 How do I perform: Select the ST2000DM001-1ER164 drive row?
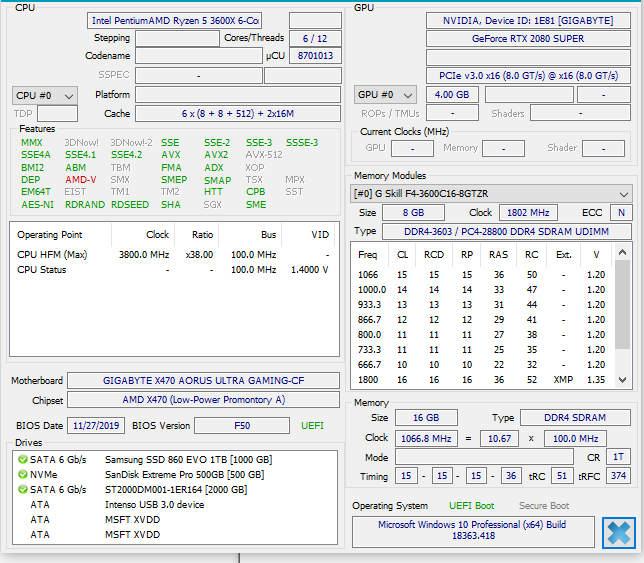[175, 490]
